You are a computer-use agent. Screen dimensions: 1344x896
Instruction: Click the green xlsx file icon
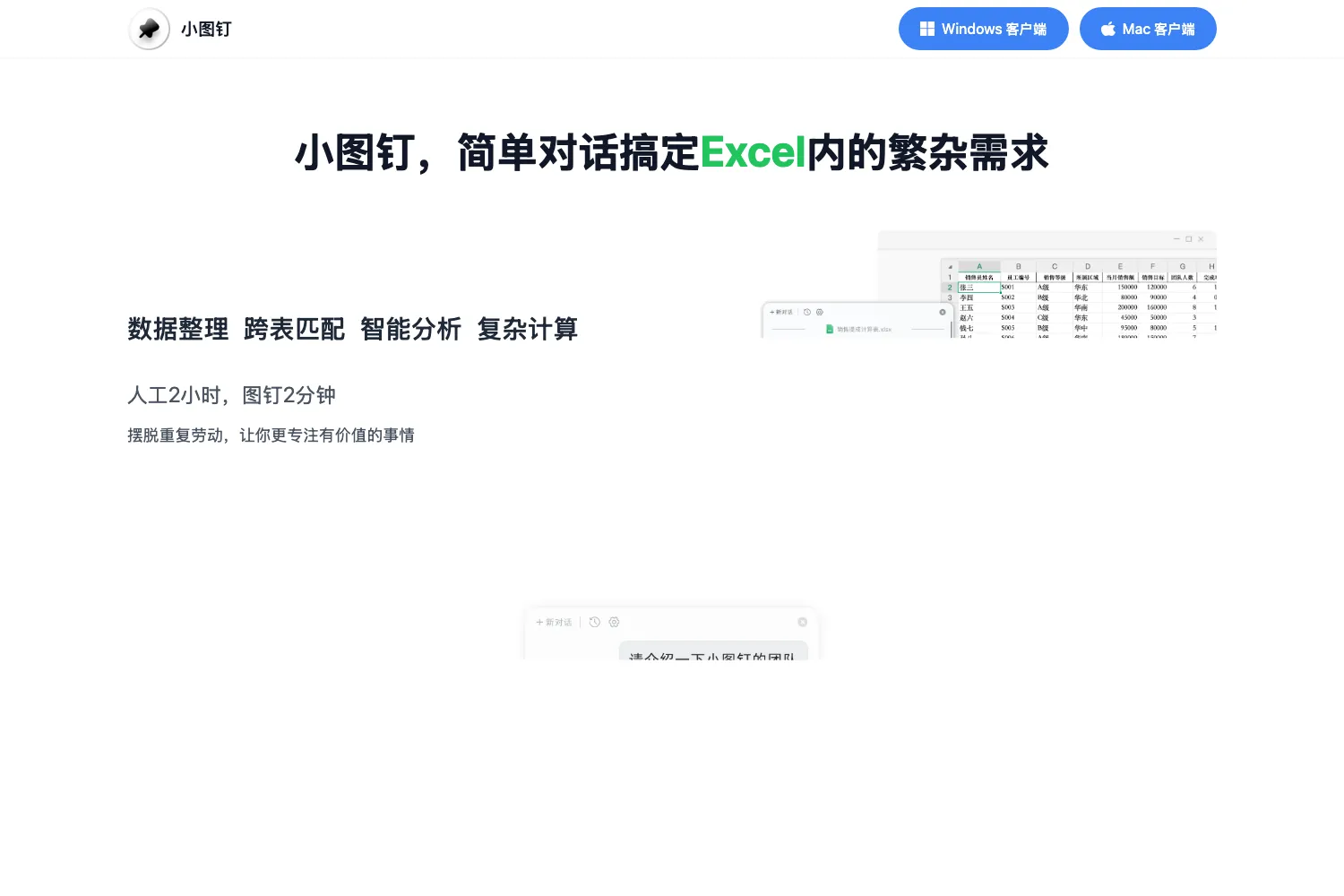click(830, 329)
